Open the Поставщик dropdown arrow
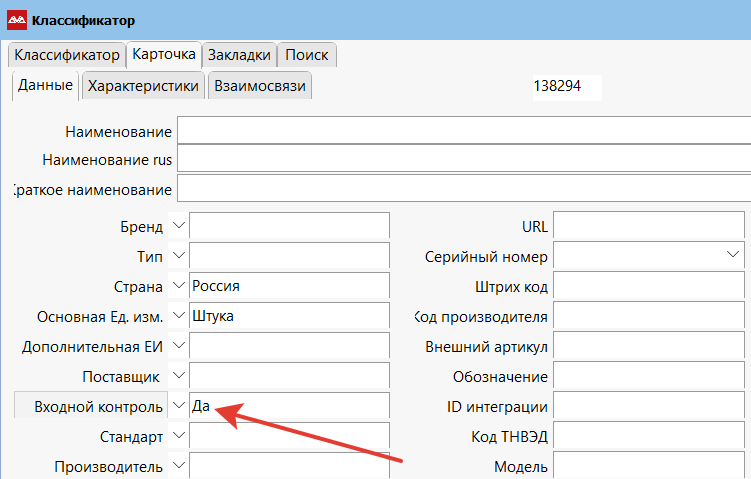Viewport: 751px width, 479px height. 178,376
